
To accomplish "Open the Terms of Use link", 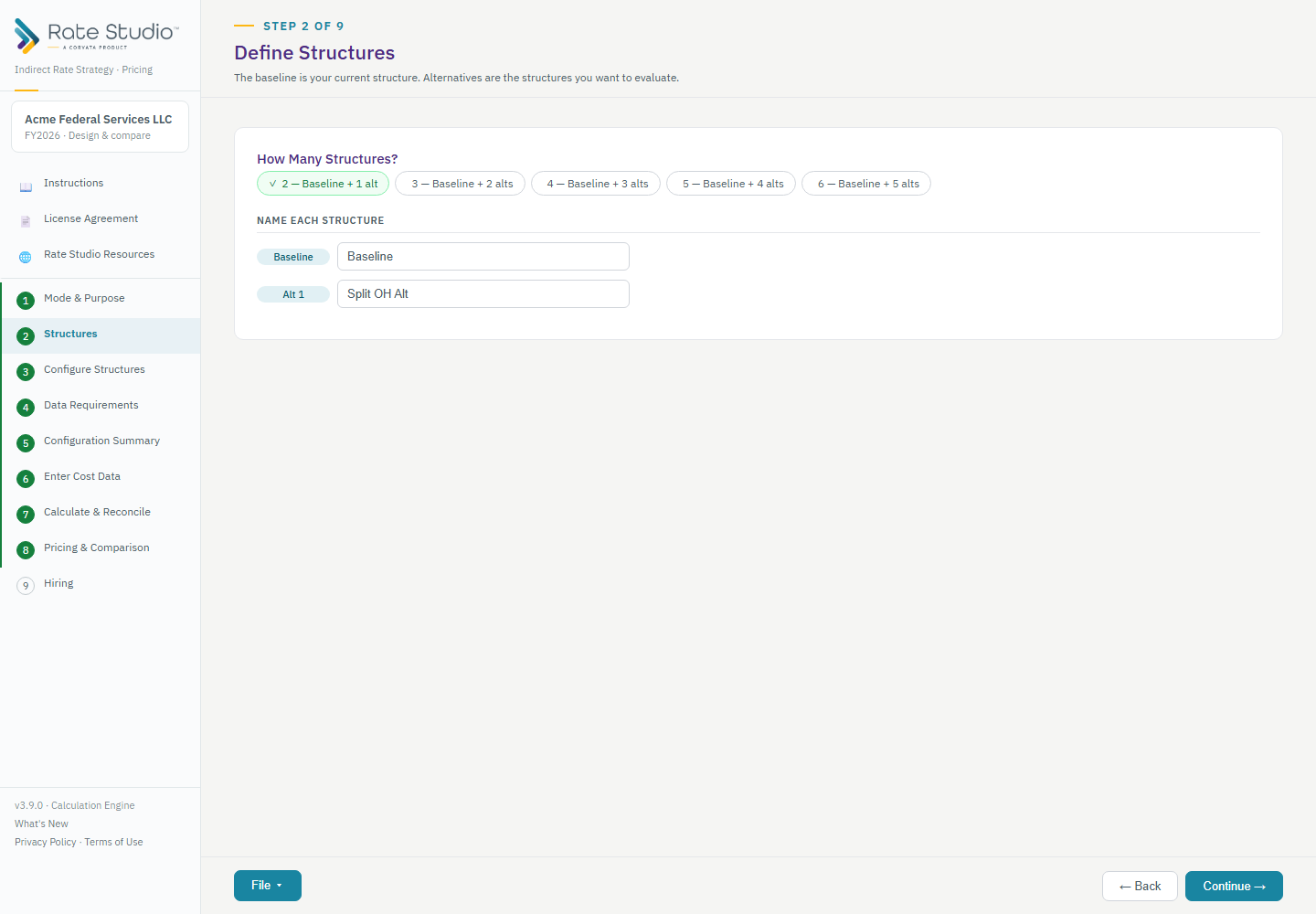I will pos(113,842).
